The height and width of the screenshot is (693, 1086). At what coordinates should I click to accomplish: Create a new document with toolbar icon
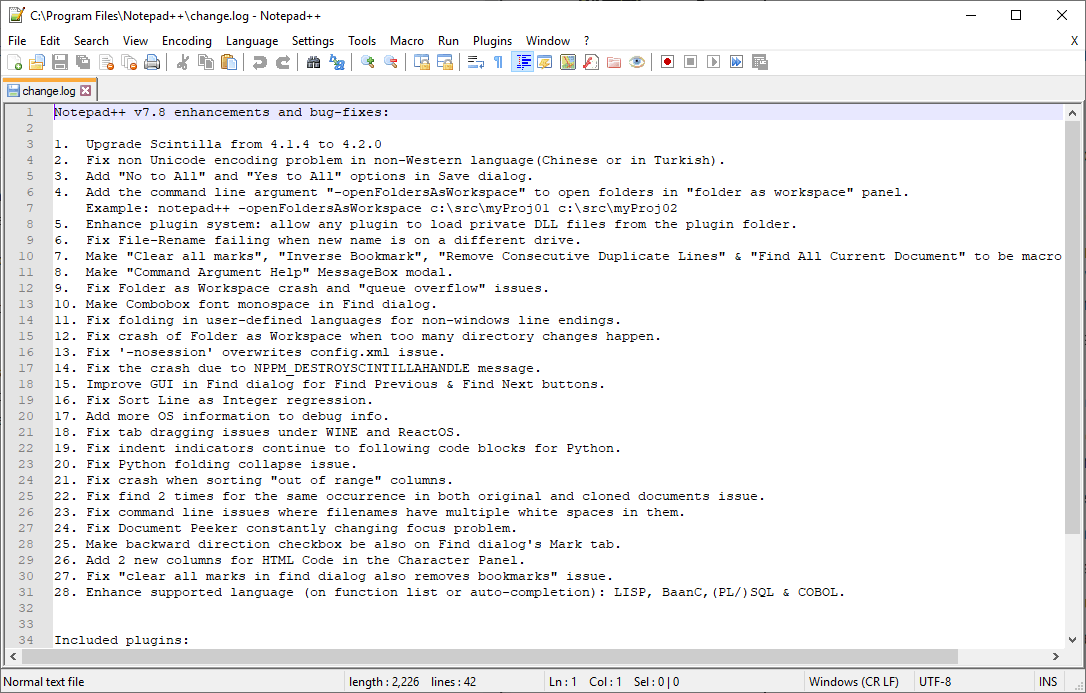[x=15, y=62]
